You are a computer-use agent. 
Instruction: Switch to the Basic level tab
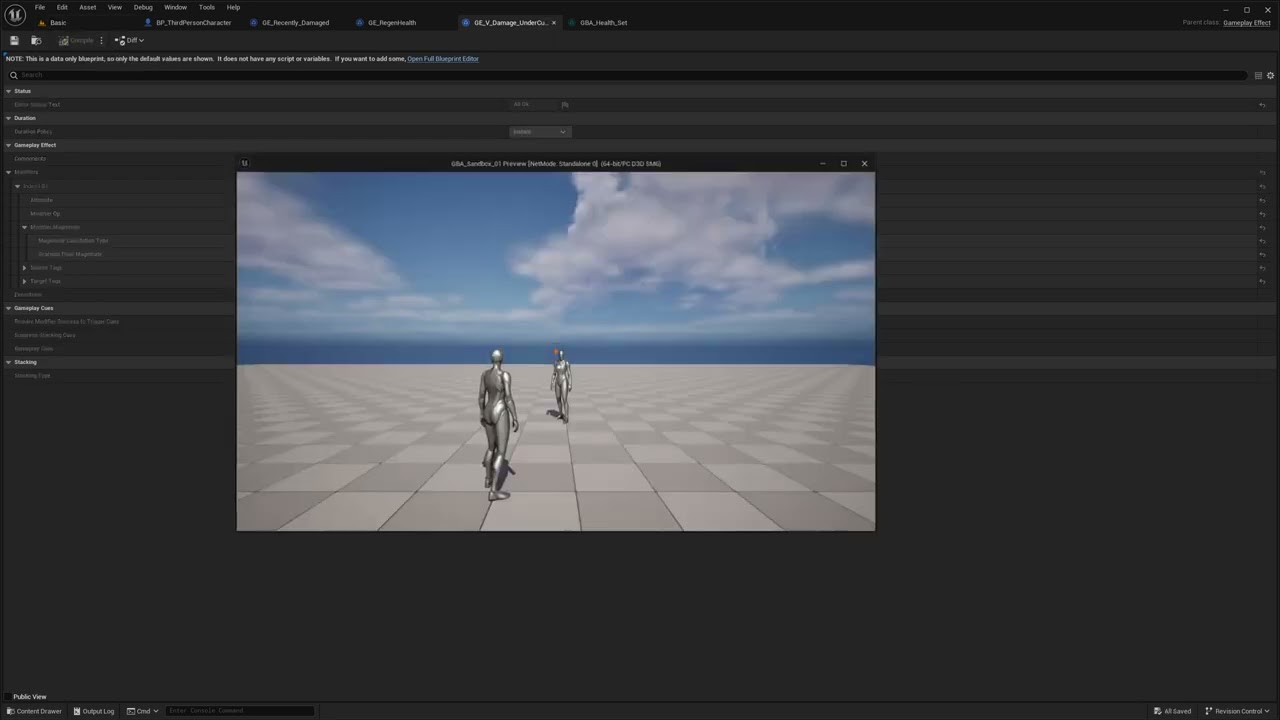click(58, 22)
